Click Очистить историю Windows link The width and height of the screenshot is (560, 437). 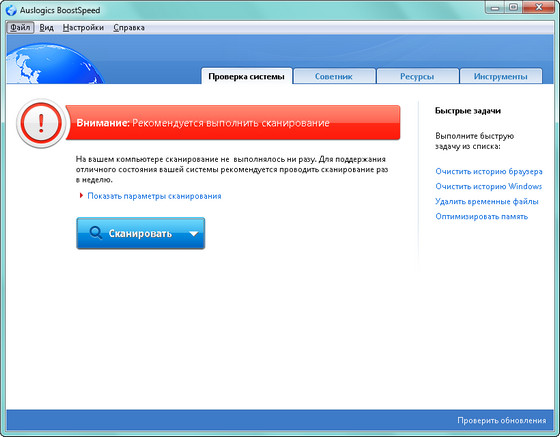pos(488,186)
